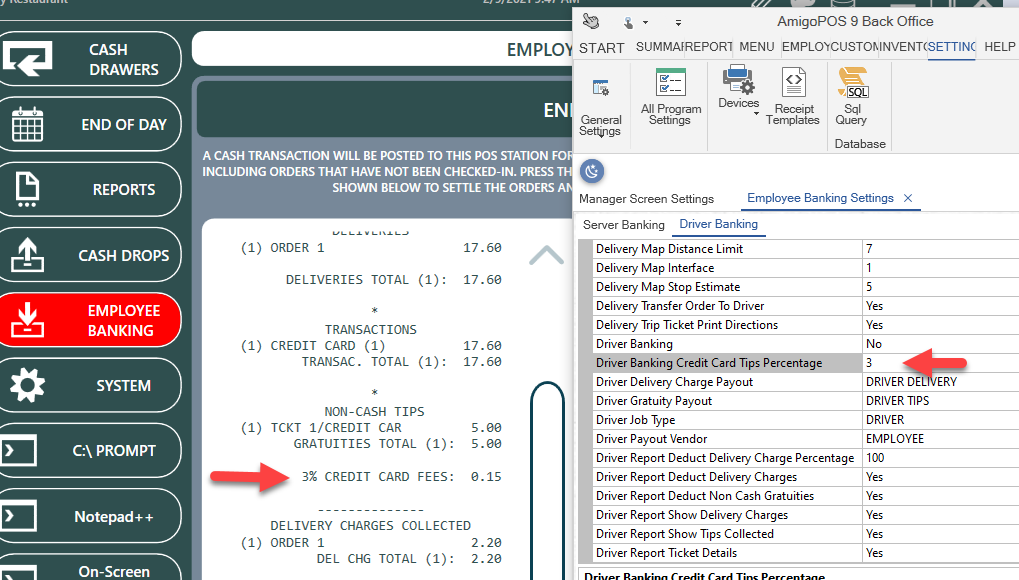The width and height of the screenshot is (1019, 580).
Task: Switch to the Server Banking tab
Action: pyautogui.click(x=623, y=224)
